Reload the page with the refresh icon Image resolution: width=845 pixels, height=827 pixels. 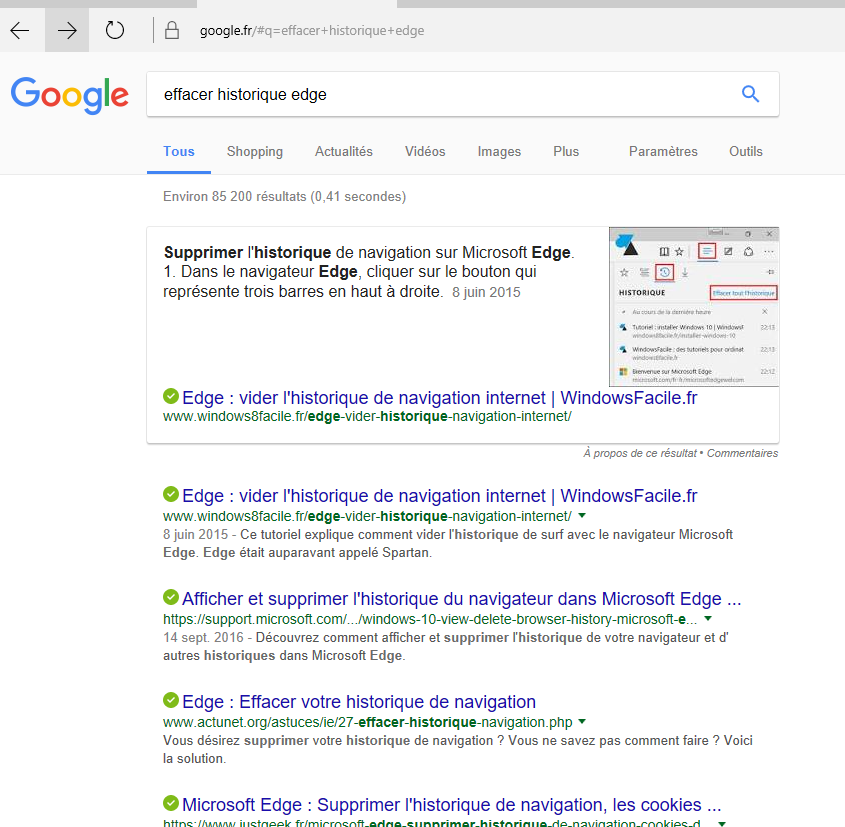tap(114, 30)
